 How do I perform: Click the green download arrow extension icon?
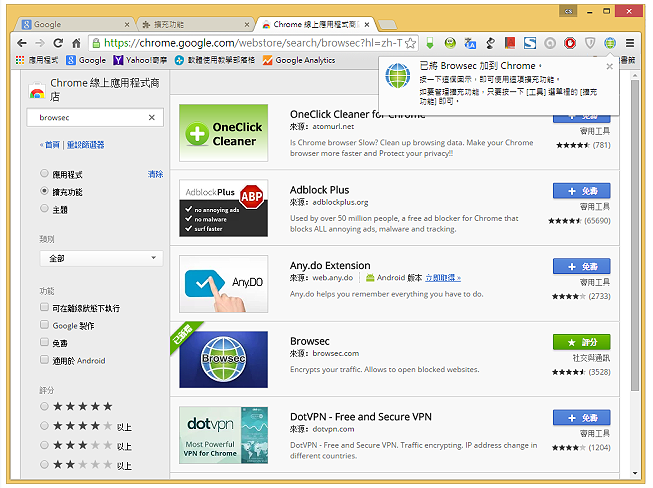[430, 43]
